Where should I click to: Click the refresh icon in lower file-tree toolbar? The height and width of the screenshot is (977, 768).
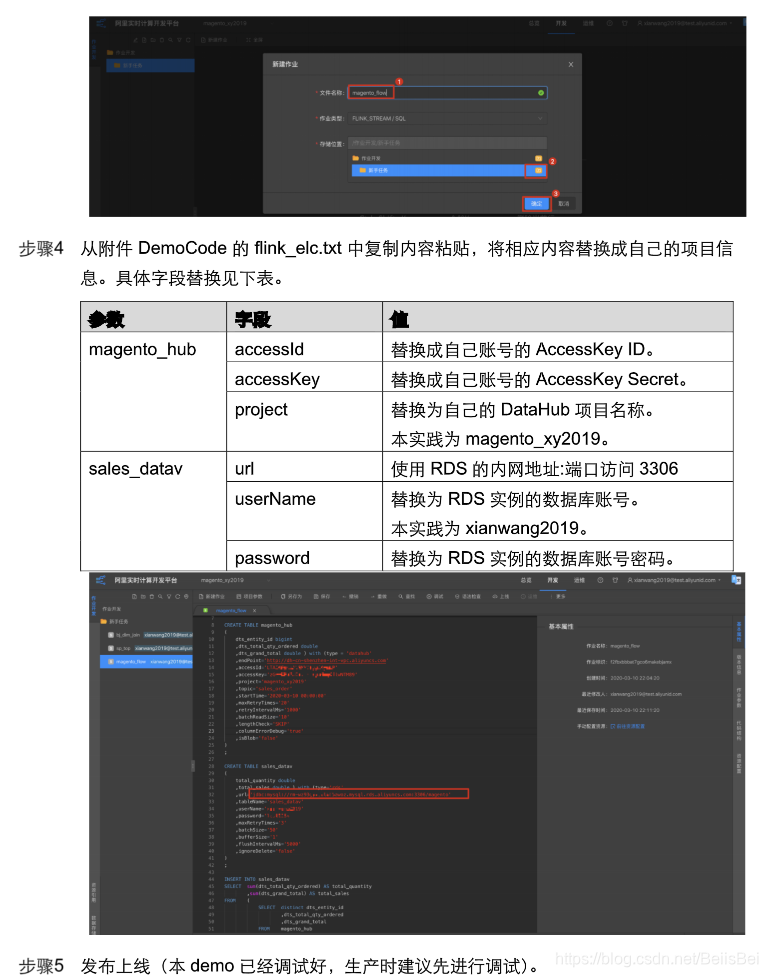click(x=177, y=596)
